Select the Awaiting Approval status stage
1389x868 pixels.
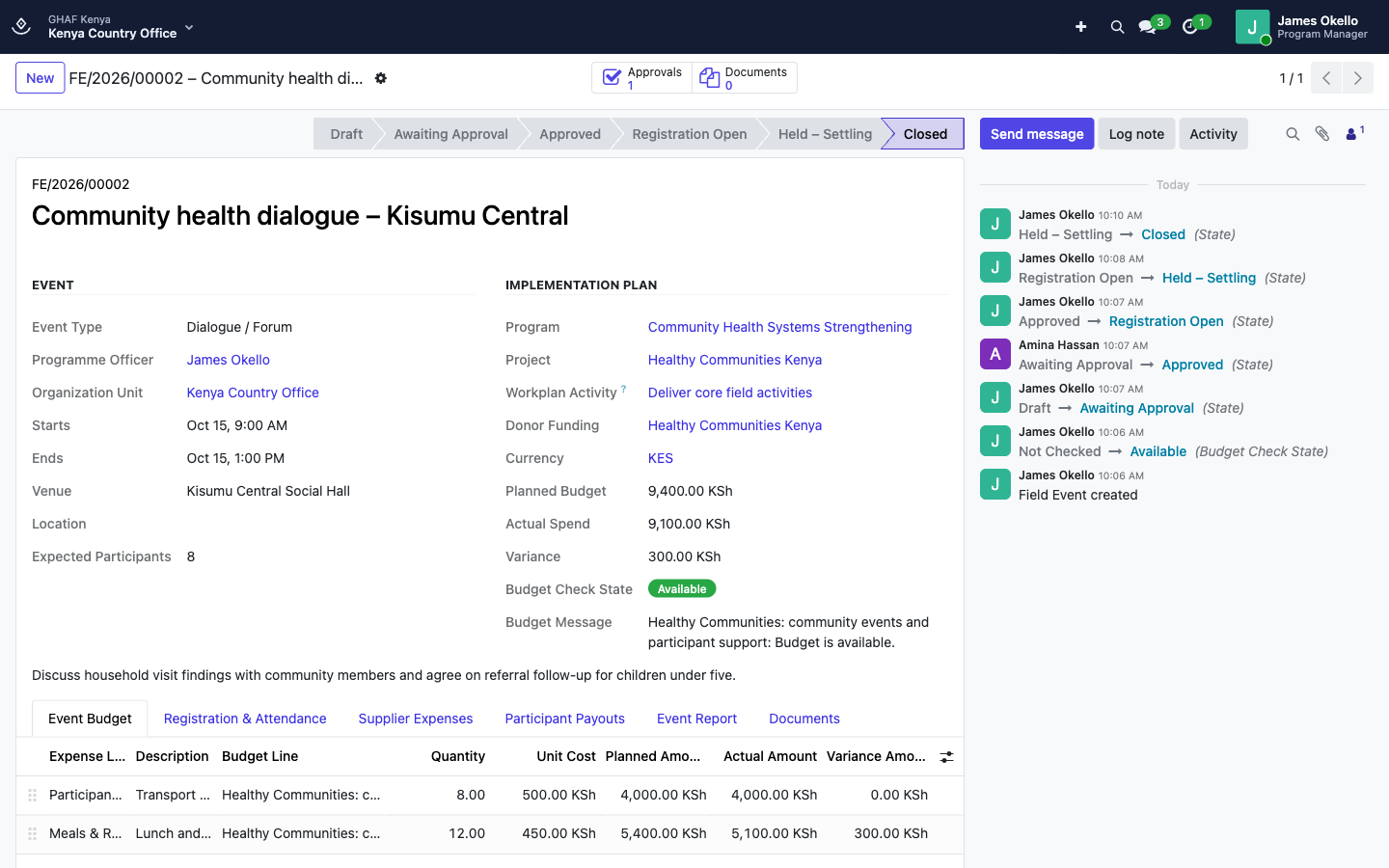450,134
